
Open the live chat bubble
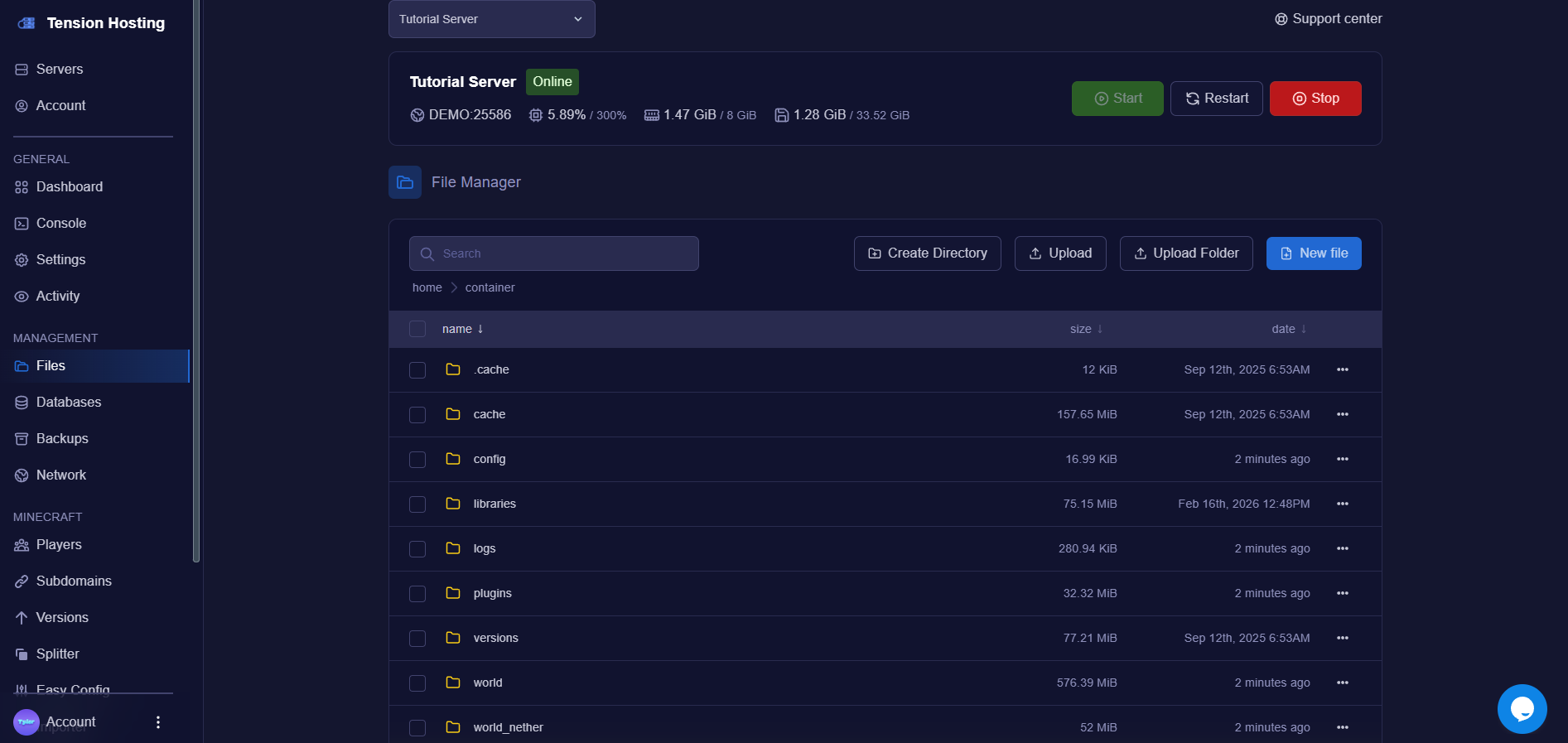click(x=1522, y=709)
